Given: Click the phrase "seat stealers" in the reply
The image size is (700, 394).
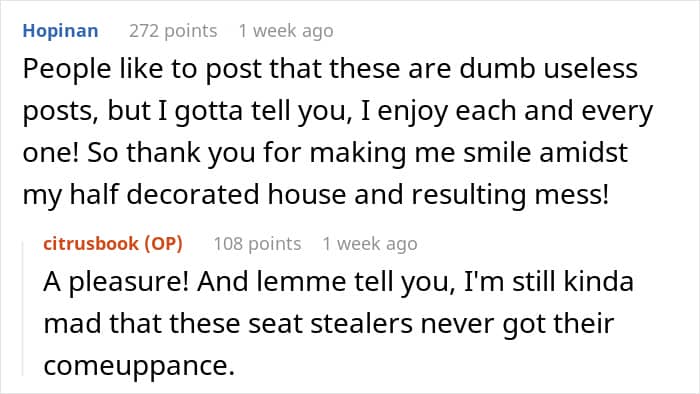Looking at the screenshot, I should click(x=330, y=324).
